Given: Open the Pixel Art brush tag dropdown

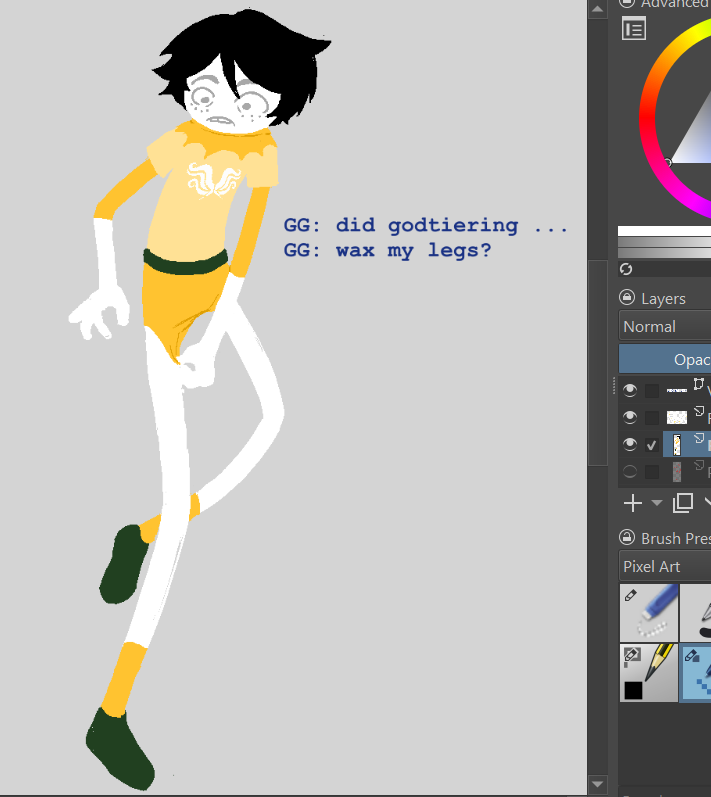Looking at the screenshot, I should tap(665, 566).
